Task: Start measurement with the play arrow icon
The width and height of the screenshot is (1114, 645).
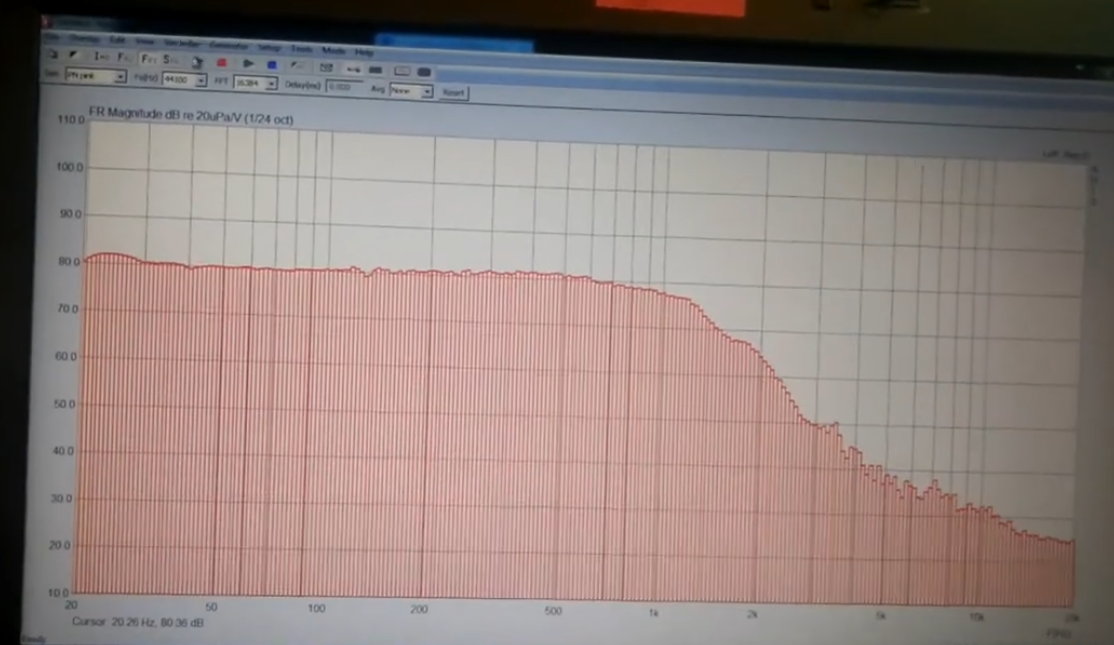Action: tap(248, 64)
